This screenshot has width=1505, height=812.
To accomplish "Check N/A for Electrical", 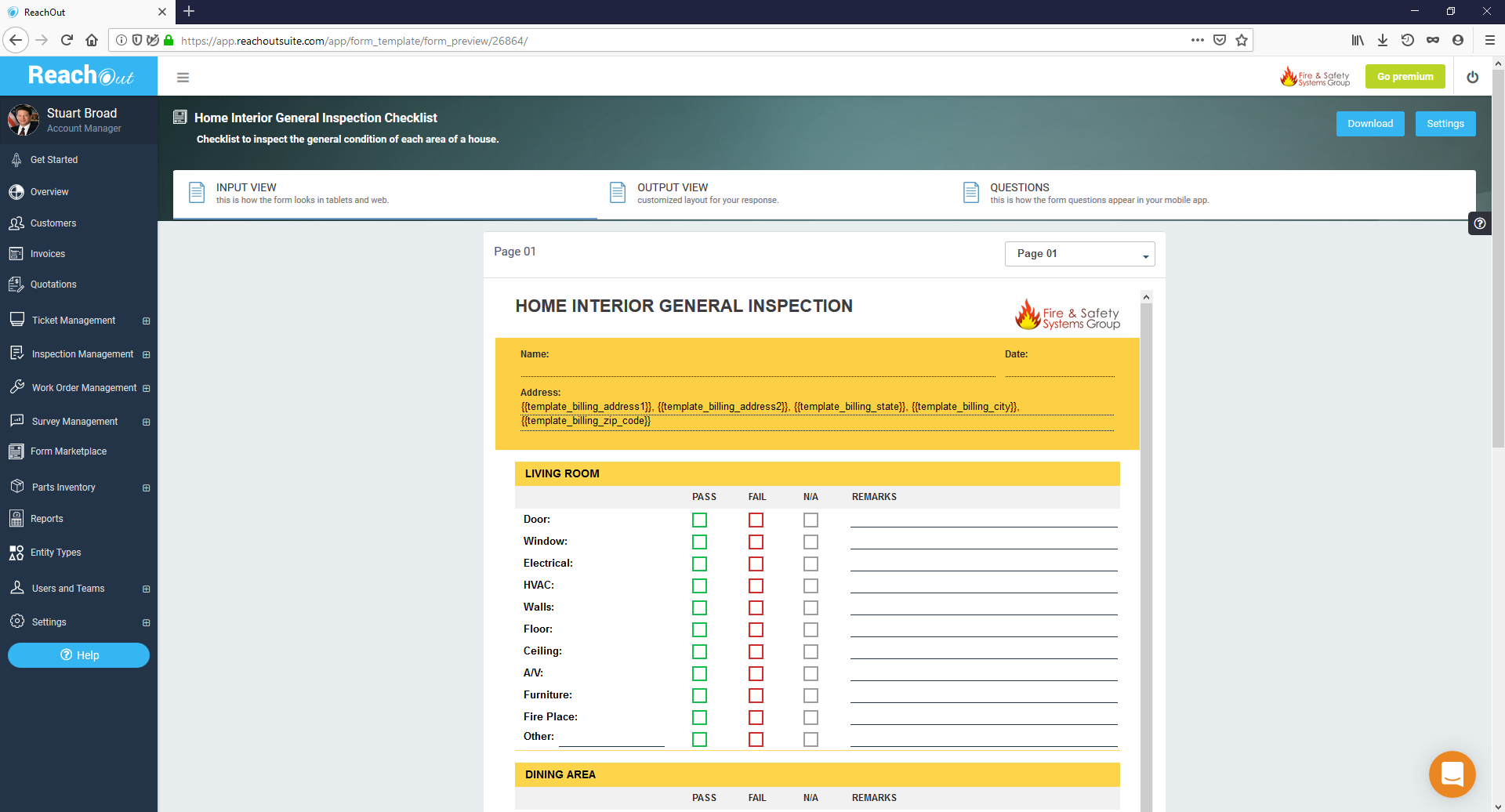I will click(x=811, y=564).
